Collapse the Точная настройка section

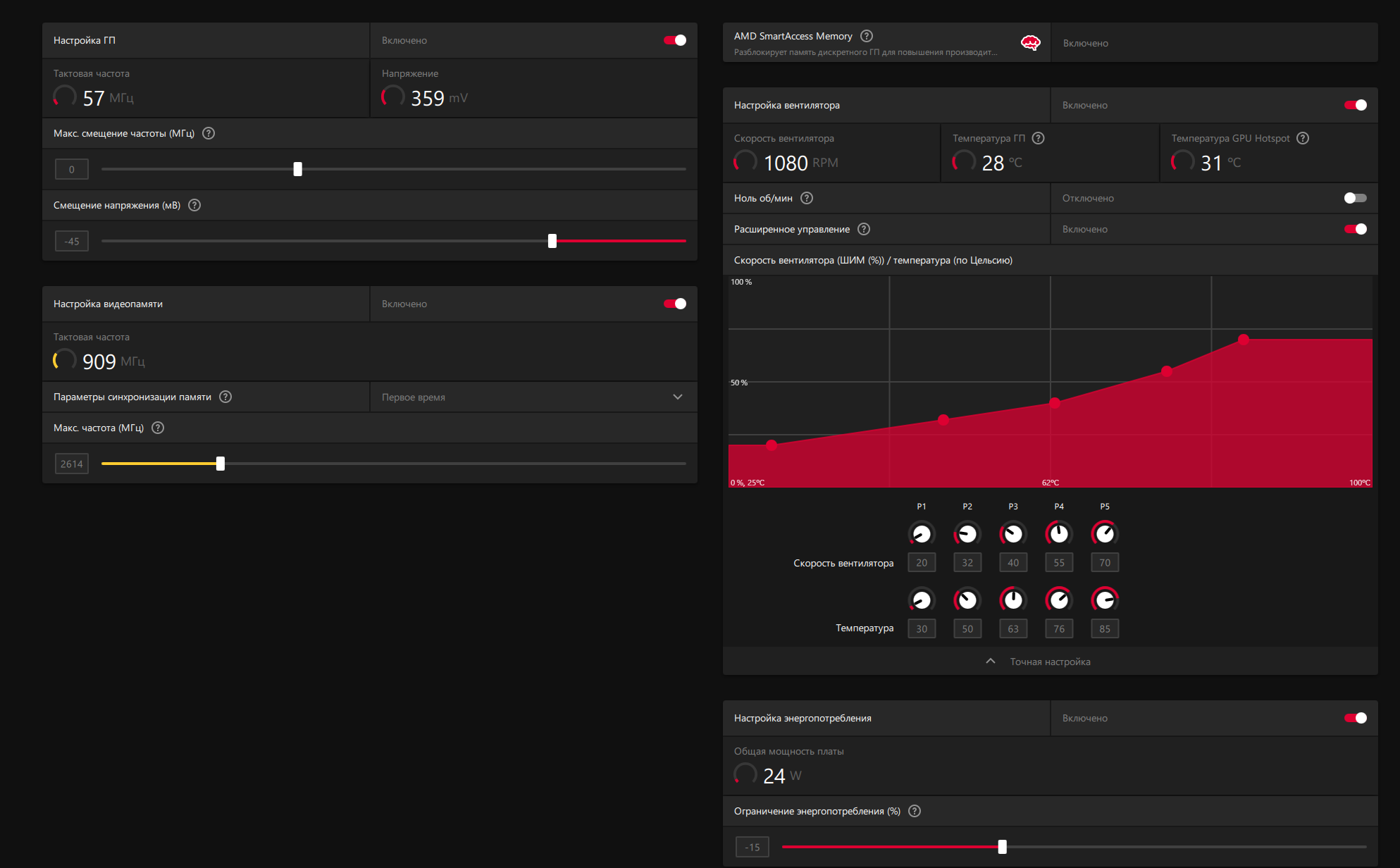coord(1050,662)
